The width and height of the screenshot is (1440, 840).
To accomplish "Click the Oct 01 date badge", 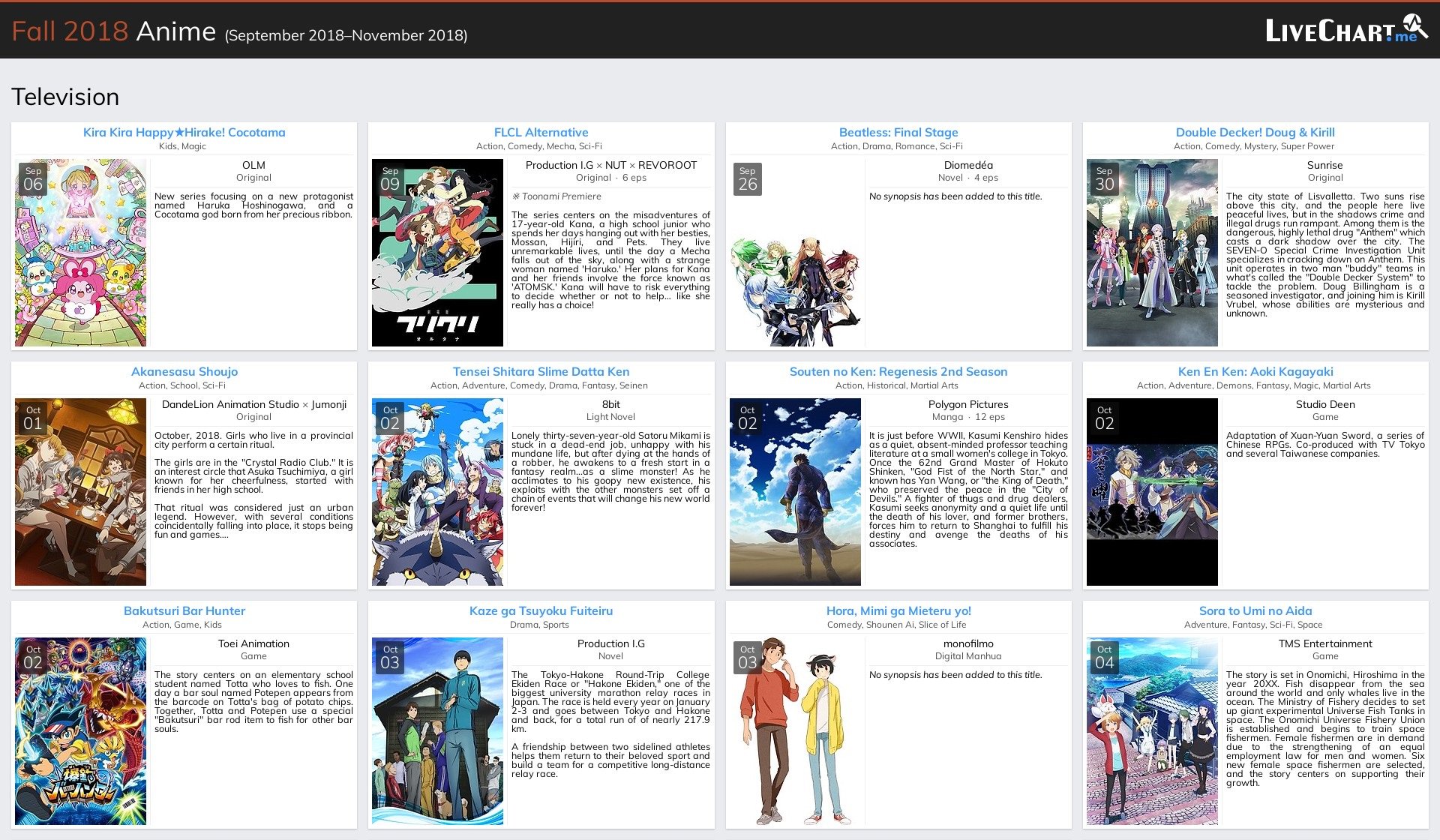I will 33,418.
